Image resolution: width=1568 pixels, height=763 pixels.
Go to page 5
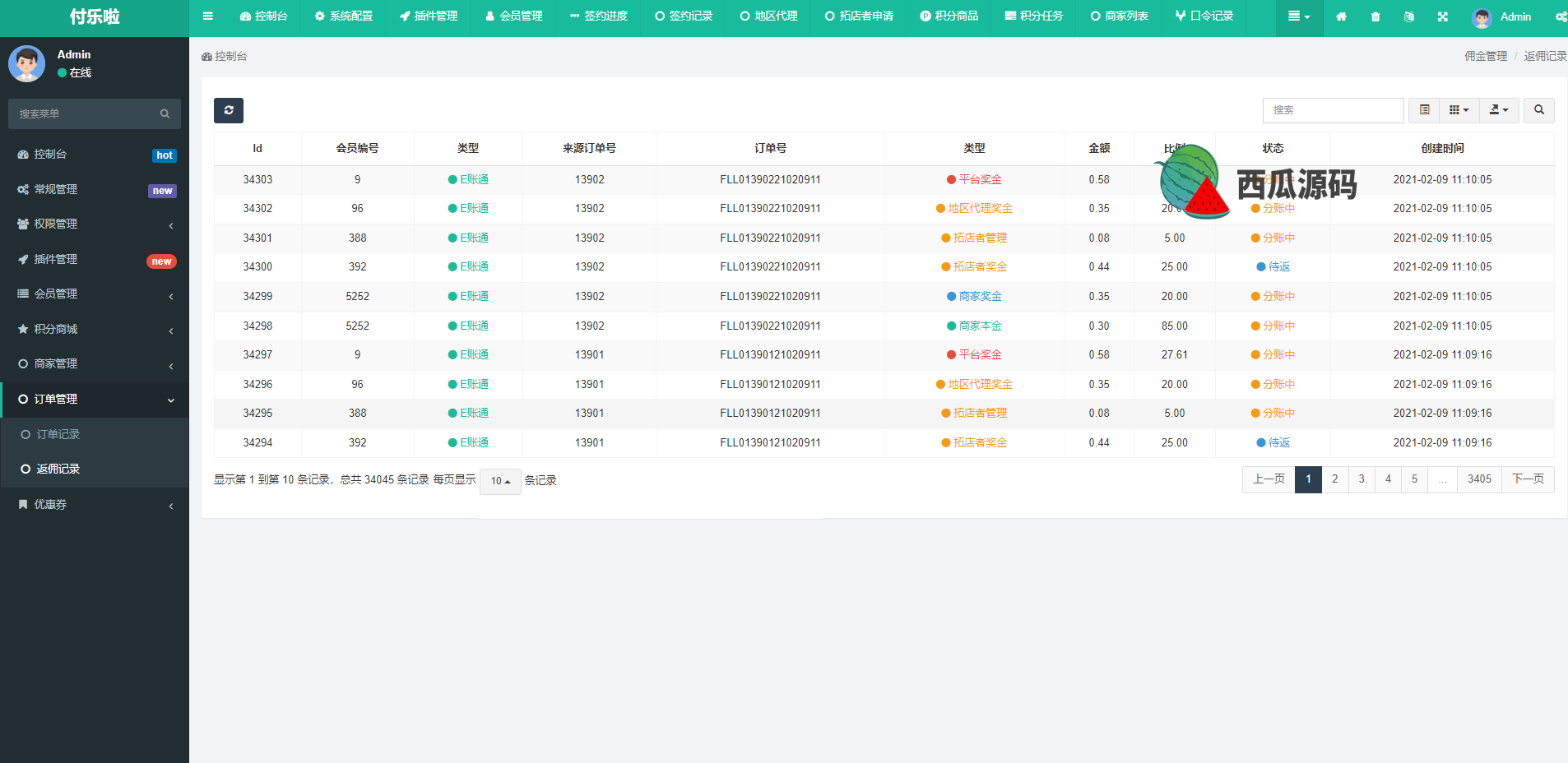[x=1414, y=479]
